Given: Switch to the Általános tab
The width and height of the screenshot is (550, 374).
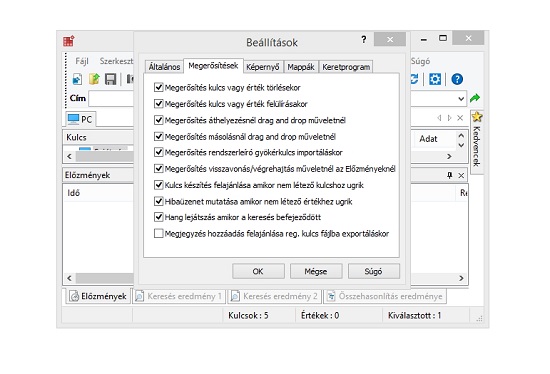Looking at the screenshot, I should click(x=164, y=67).
